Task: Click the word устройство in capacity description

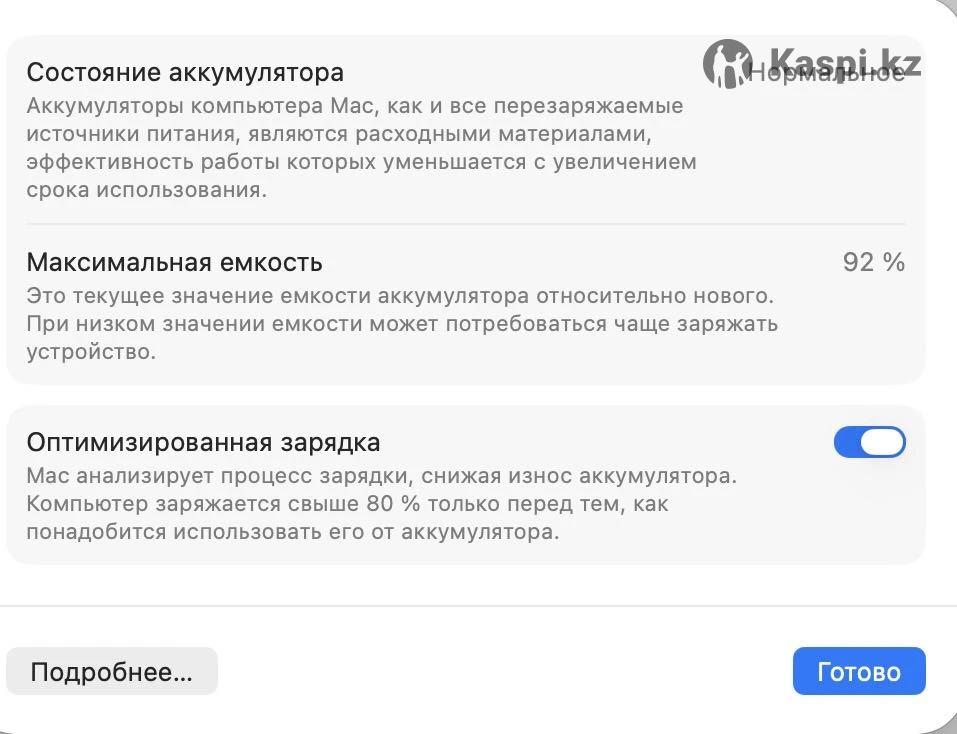Action: coord(91,352)
